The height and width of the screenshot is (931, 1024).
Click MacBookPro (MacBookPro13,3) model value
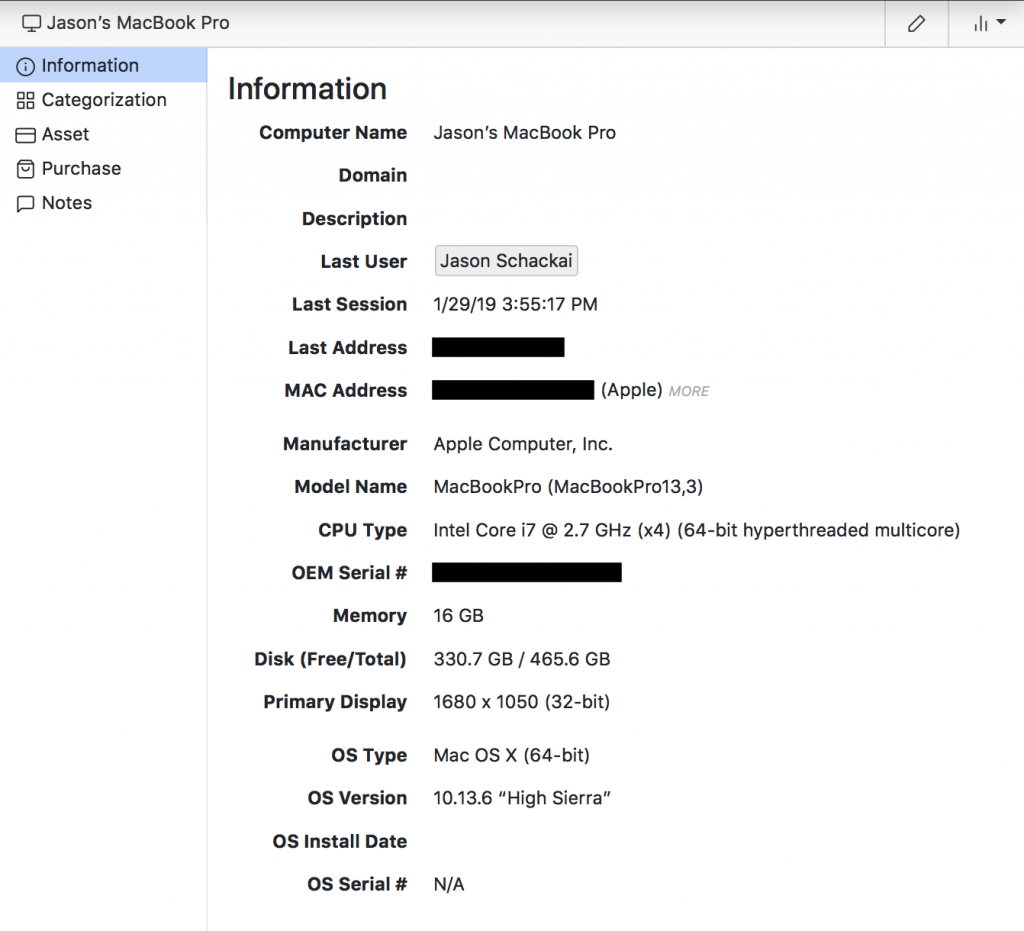568,487
